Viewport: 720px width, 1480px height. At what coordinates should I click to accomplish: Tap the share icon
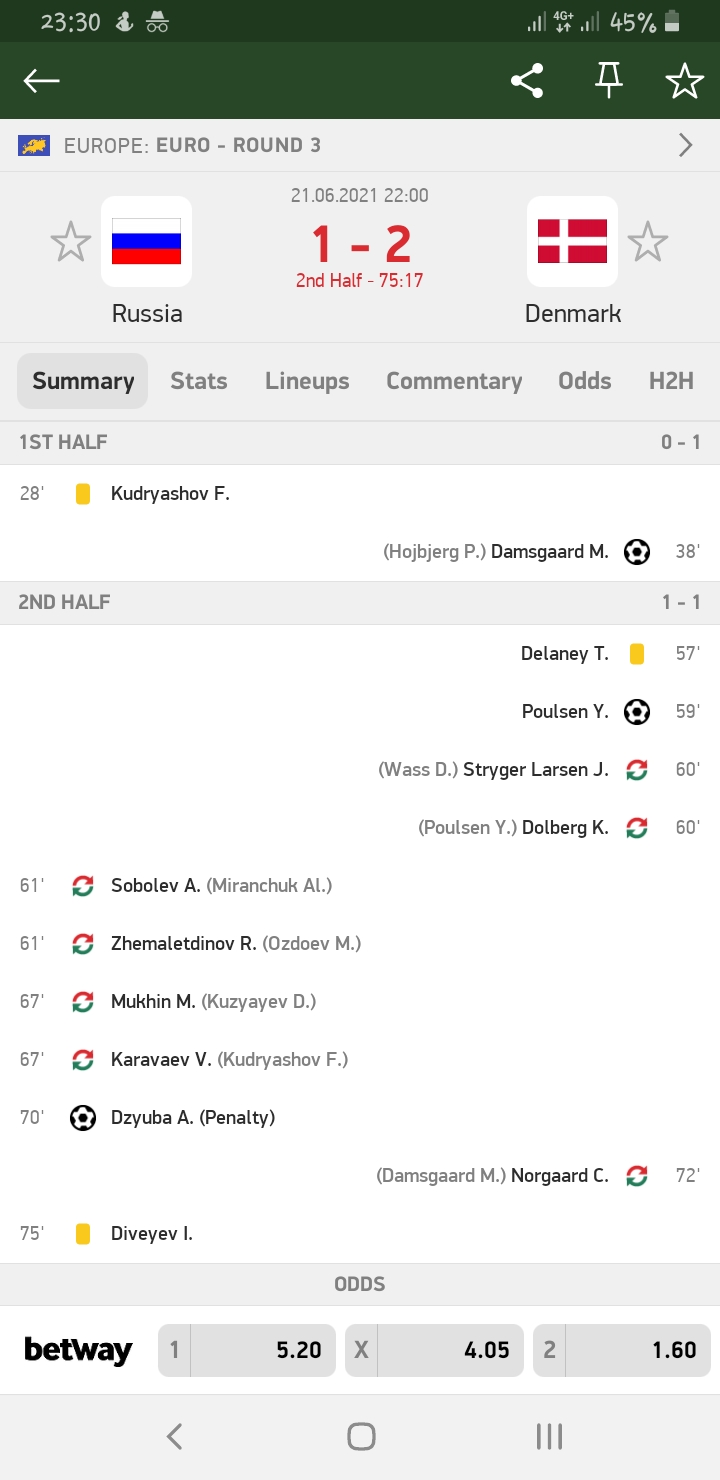coord(527,81)
